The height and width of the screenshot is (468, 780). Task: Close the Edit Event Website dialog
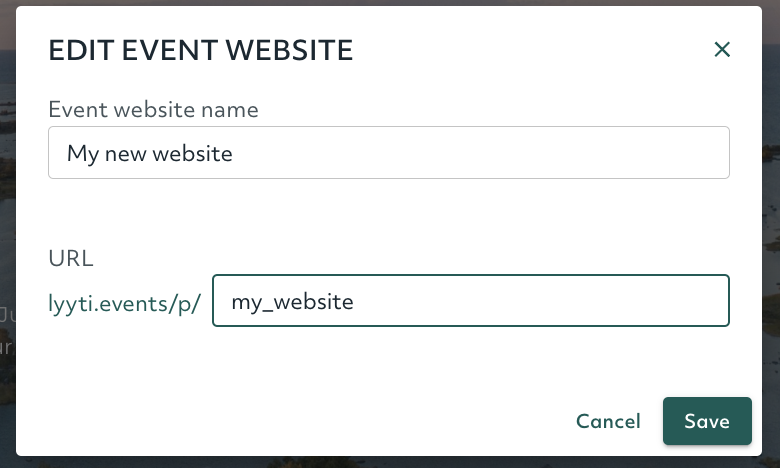coord(722,49)
